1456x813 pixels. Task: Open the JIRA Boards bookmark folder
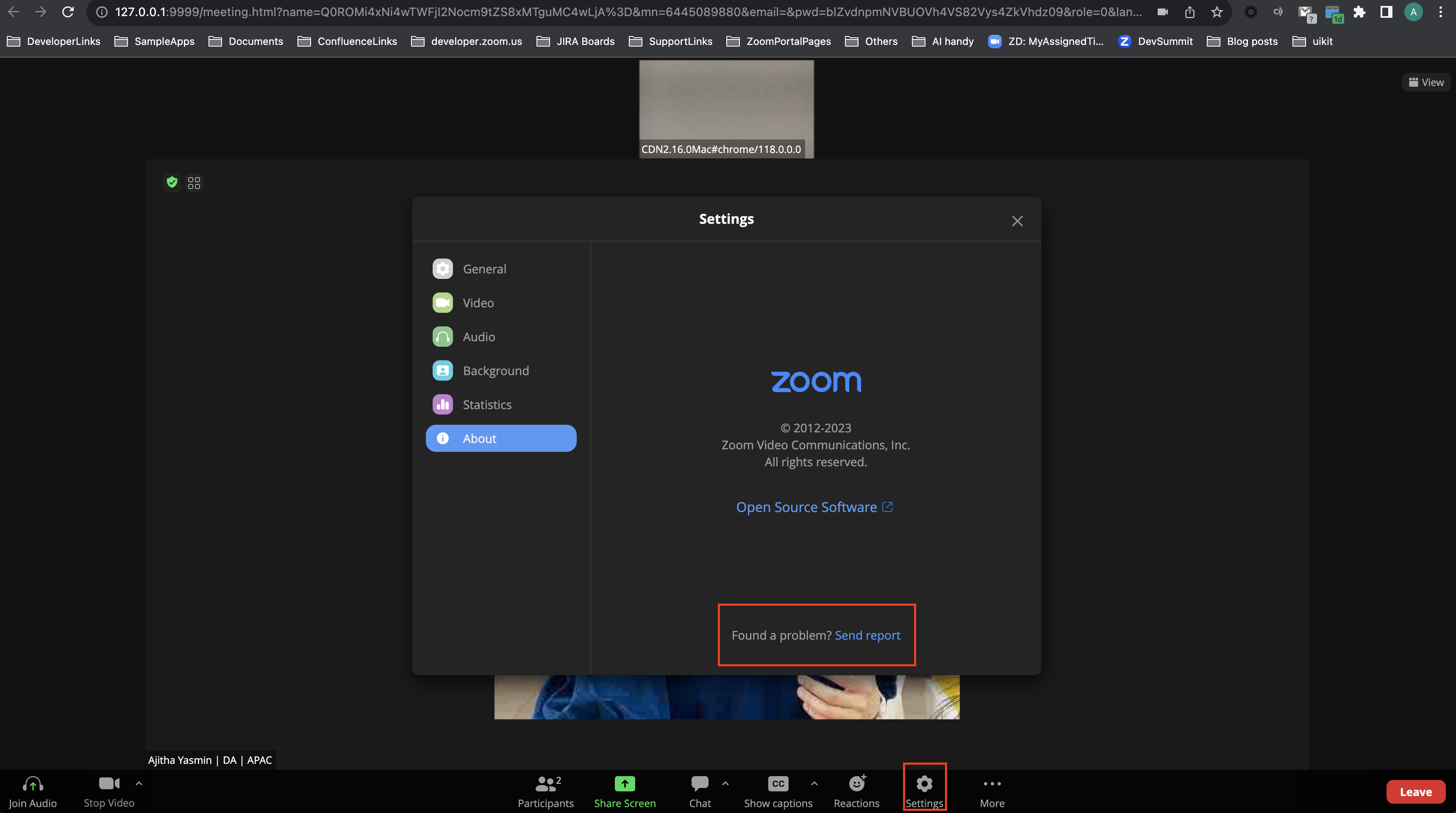pos(575,41)
